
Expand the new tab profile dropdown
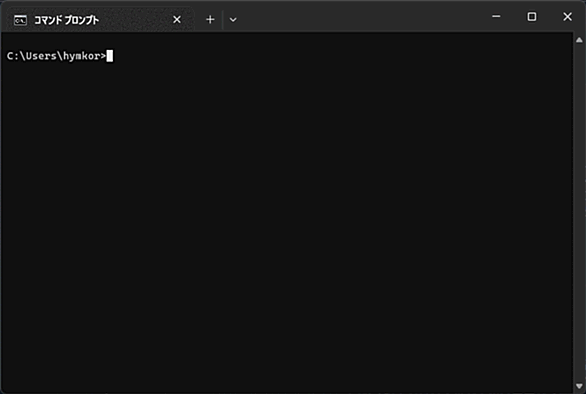(233, 19)
